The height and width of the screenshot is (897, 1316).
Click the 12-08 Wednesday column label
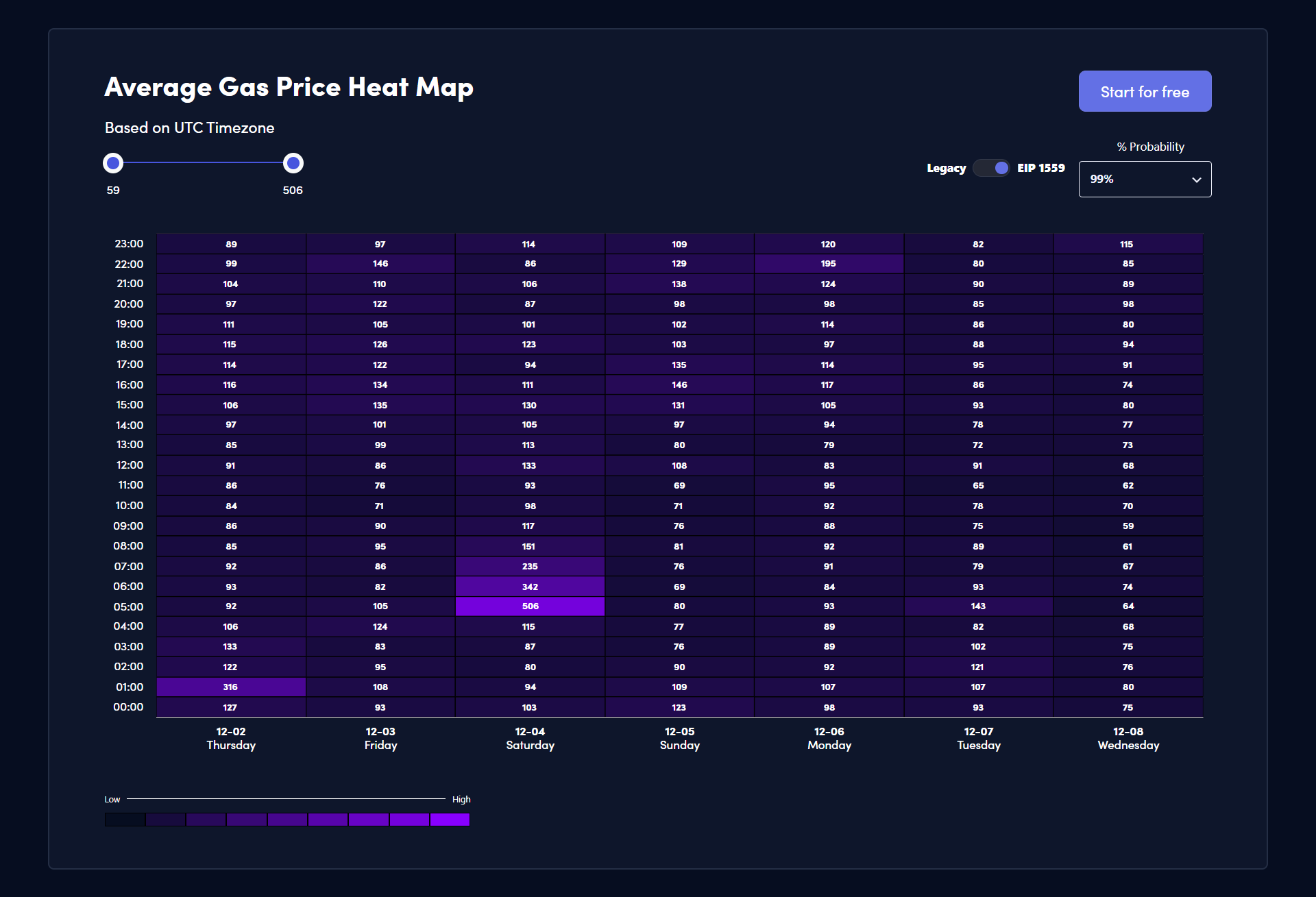tap(1128, 738)
